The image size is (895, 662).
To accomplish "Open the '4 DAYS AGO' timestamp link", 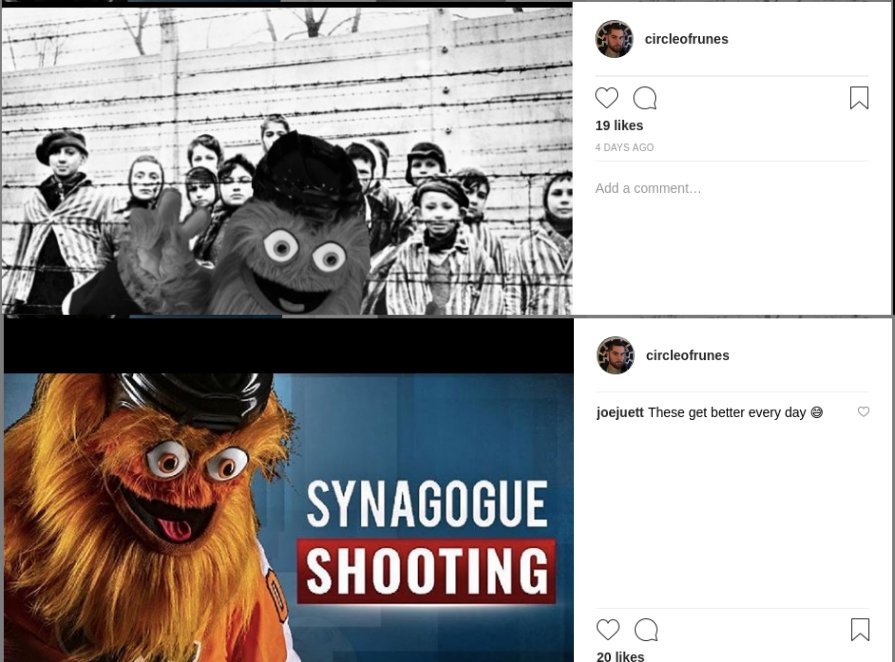I will click(624, 147).
